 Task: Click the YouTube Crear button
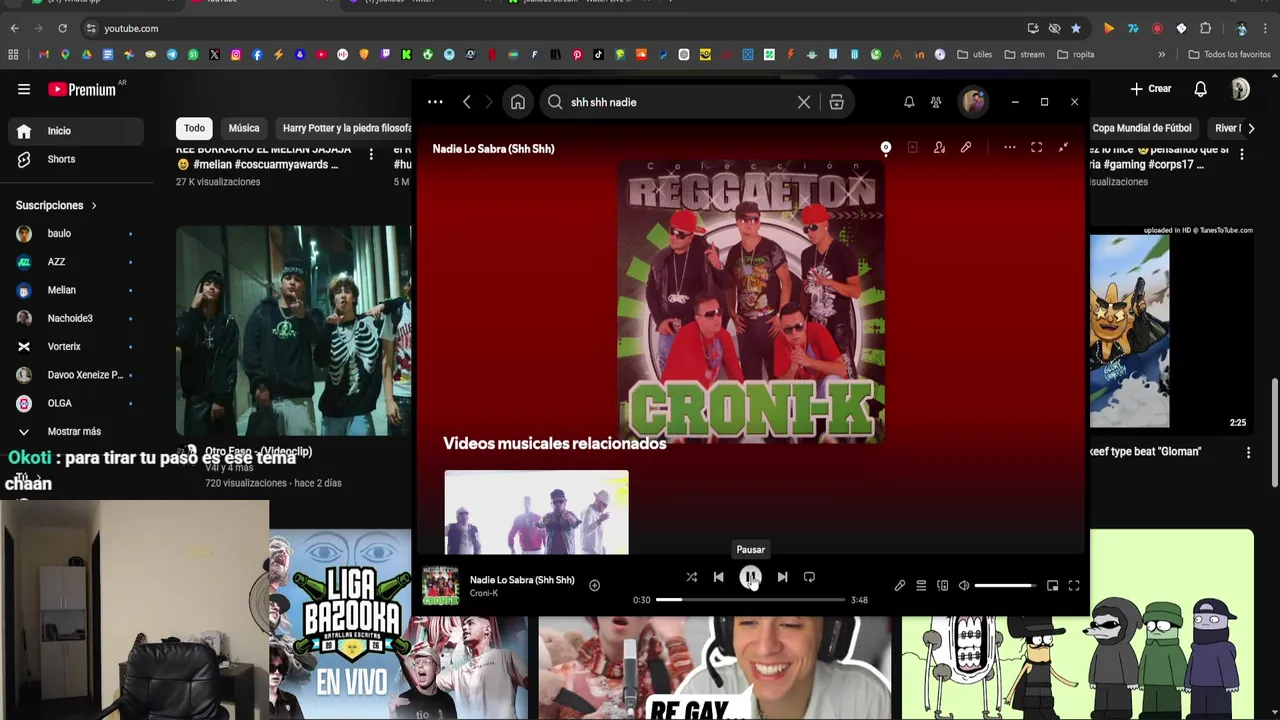1151,89
